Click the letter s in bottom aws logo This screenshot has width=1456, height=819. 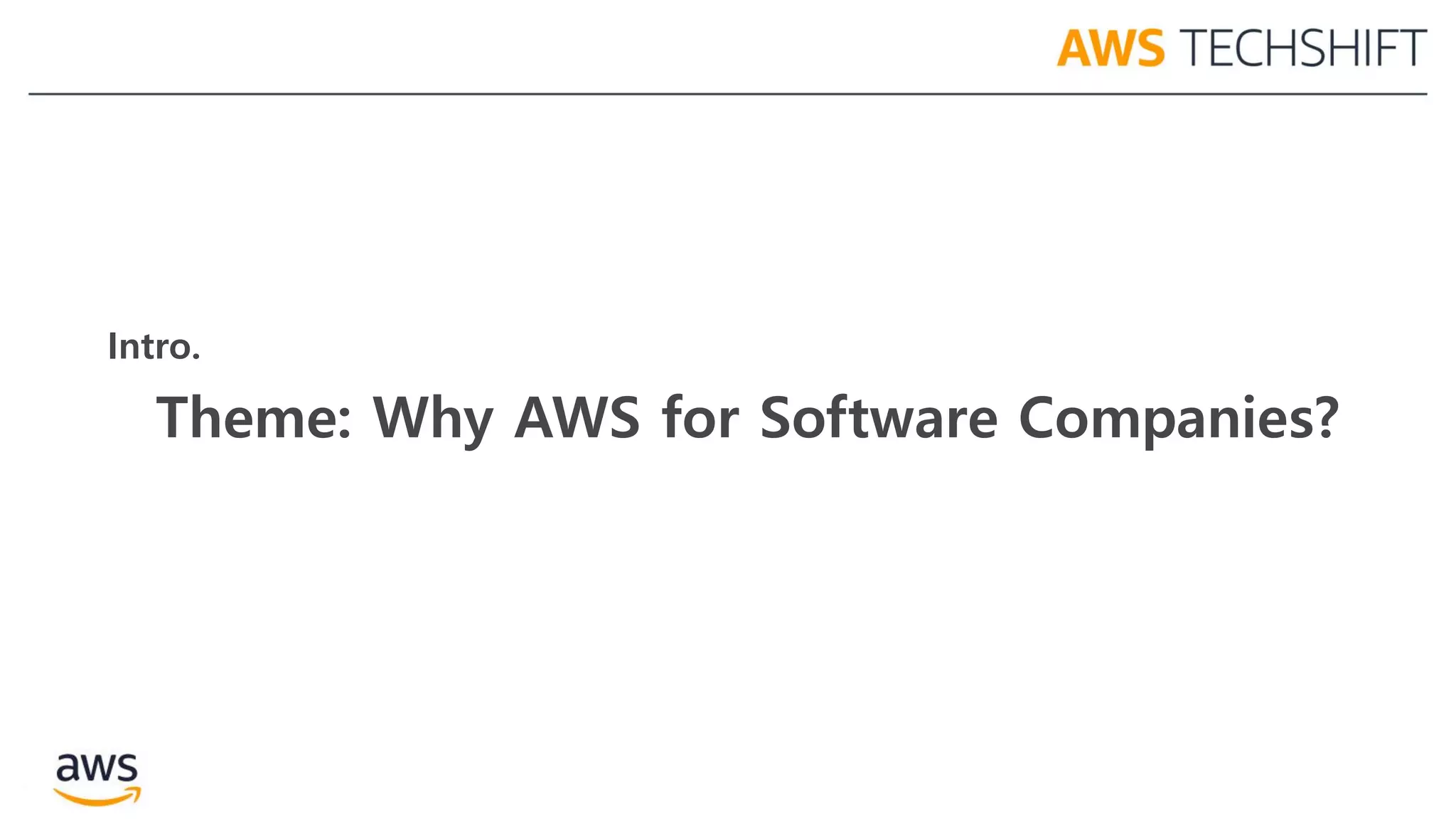click(x=127, y=769)
